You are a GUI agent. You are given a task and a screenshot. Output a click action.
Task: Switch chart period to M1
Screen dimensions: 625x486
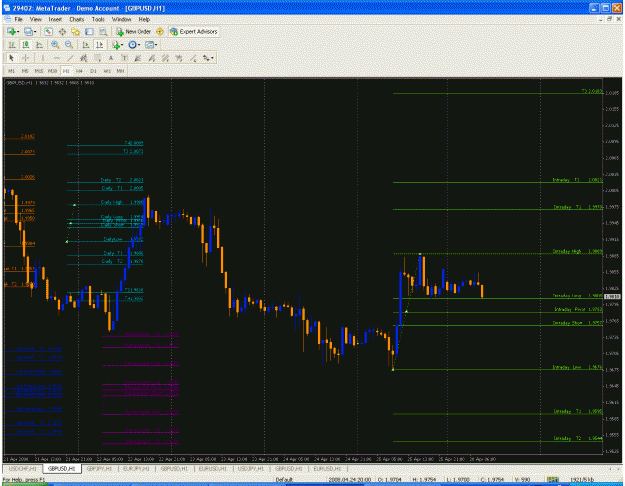click(12, 71)
